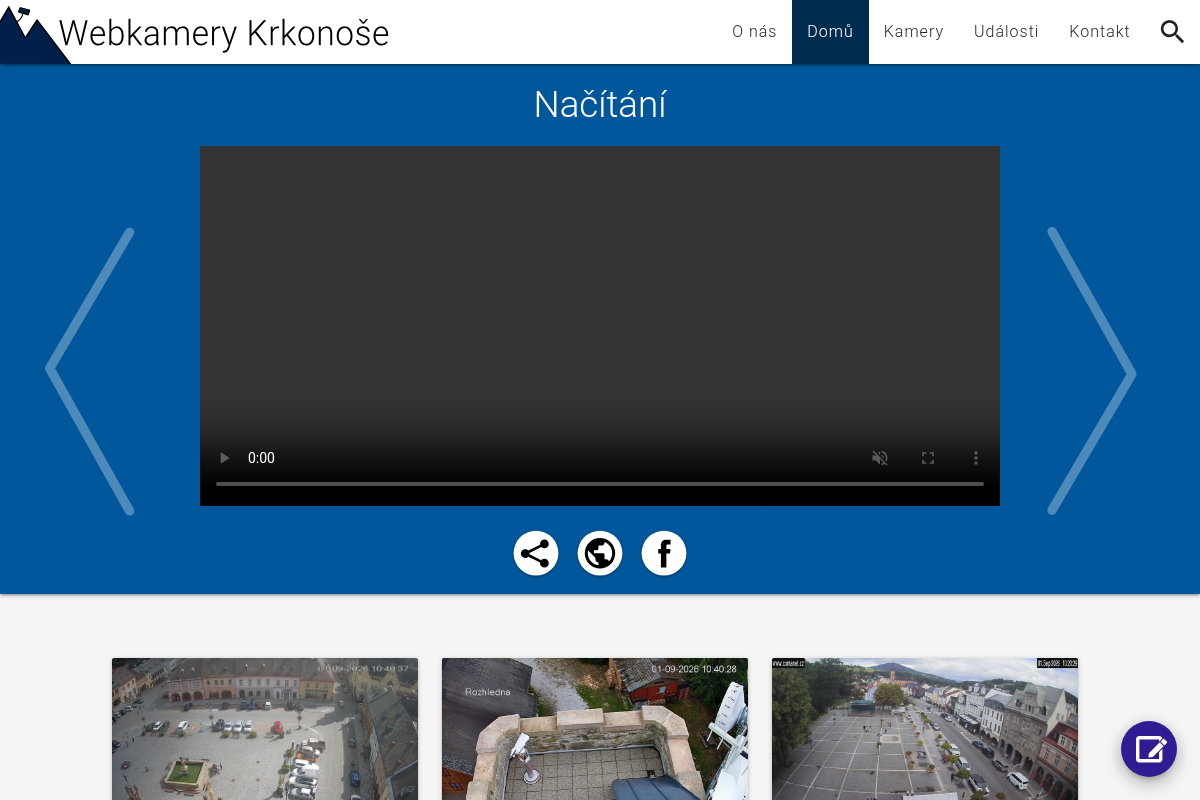1200x800 pixels.
Task: Open the globe website icon button
Action: [600, 553]
